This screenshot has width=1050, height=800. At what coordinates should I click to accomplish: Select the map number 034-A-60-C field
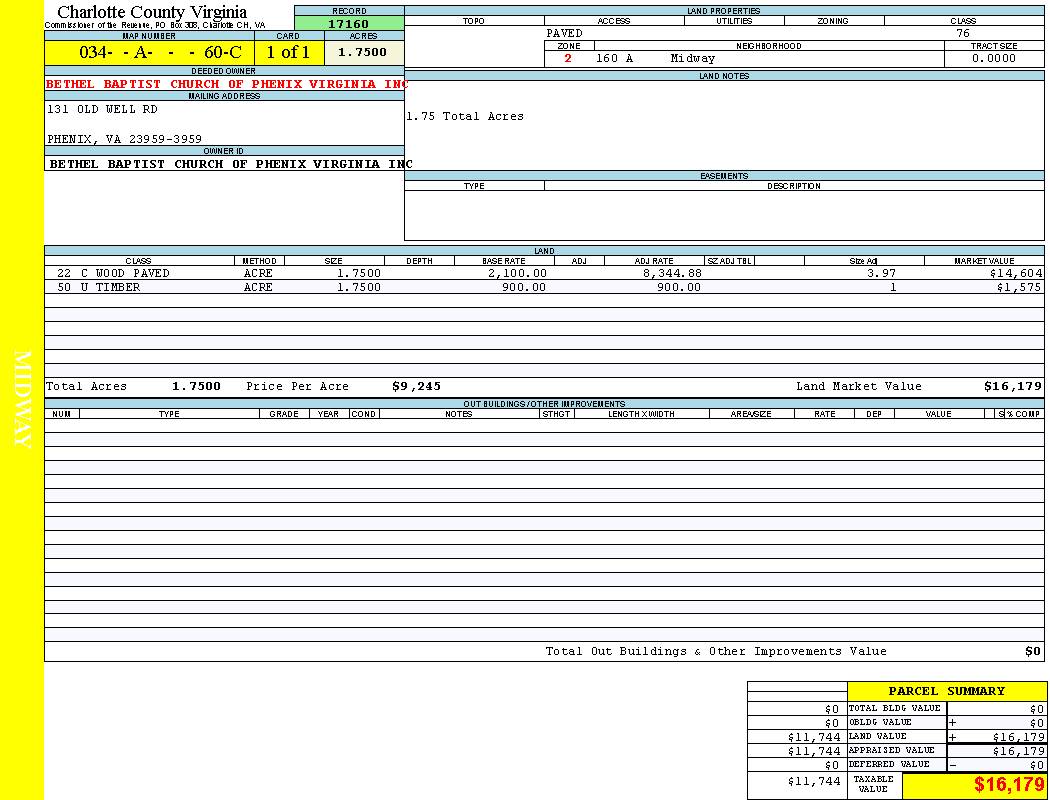[148, 52]
